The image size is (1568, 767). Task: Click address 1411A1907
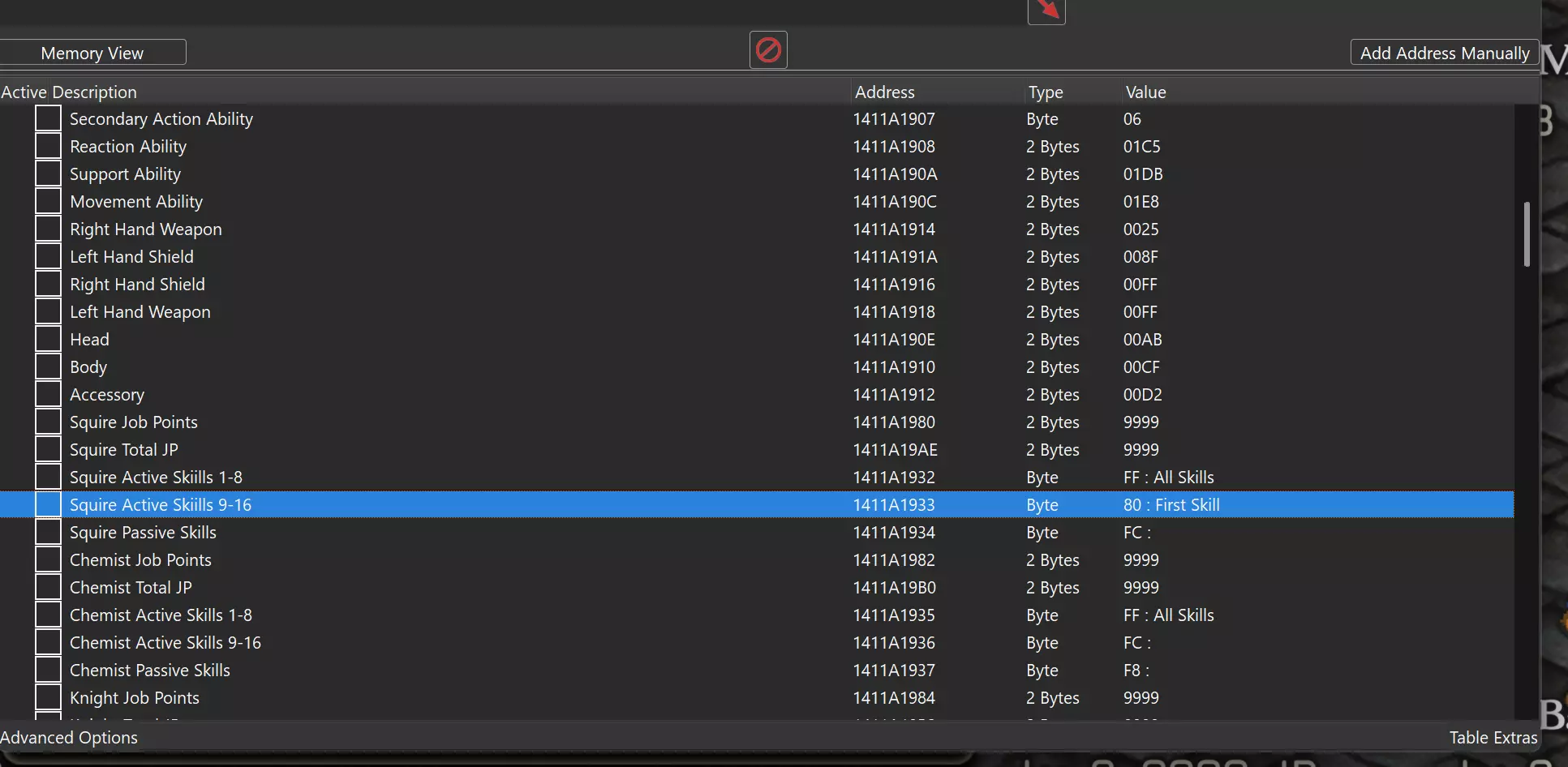click(894, 119)
